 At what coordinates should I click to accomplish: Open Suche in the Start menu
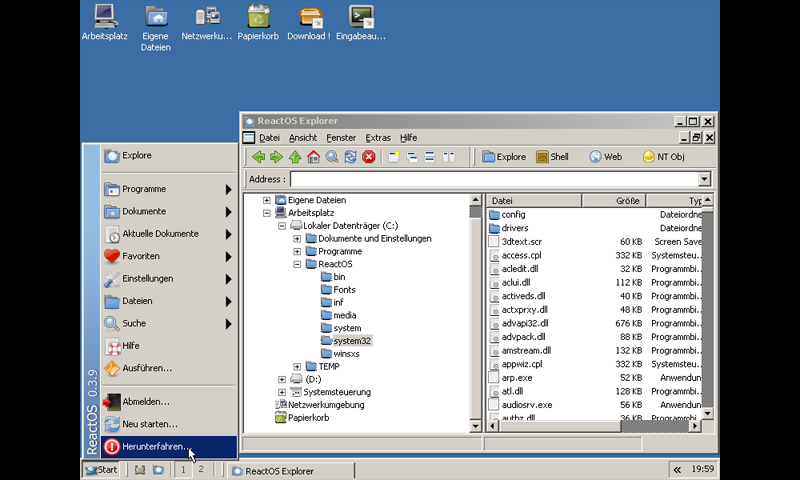point(169,324)
